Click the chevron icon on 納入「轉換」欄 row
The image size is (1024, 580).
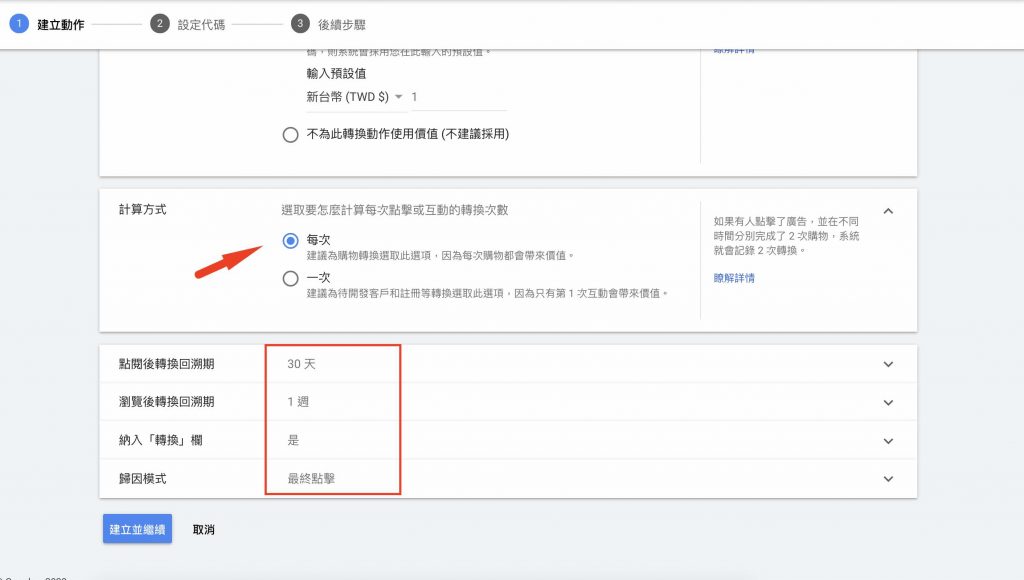tap(888, 441)
